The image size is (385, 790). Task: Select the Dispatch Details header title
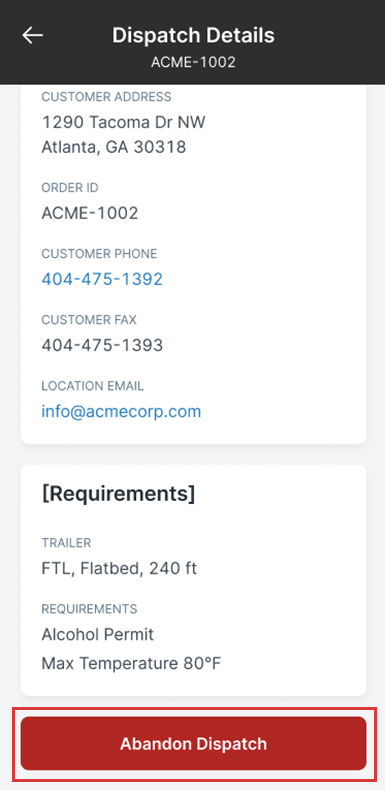pos(194,35)
